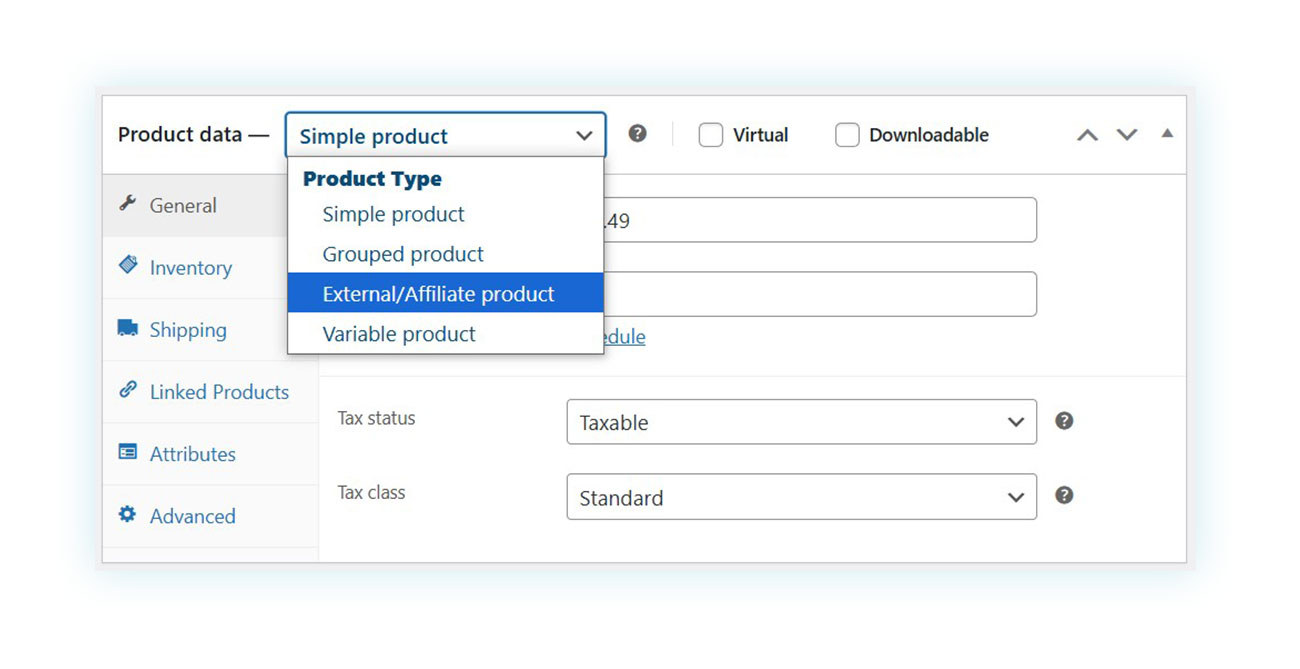Click the Tax class label
Screen dimensions: 1300x669
point(371,492)
